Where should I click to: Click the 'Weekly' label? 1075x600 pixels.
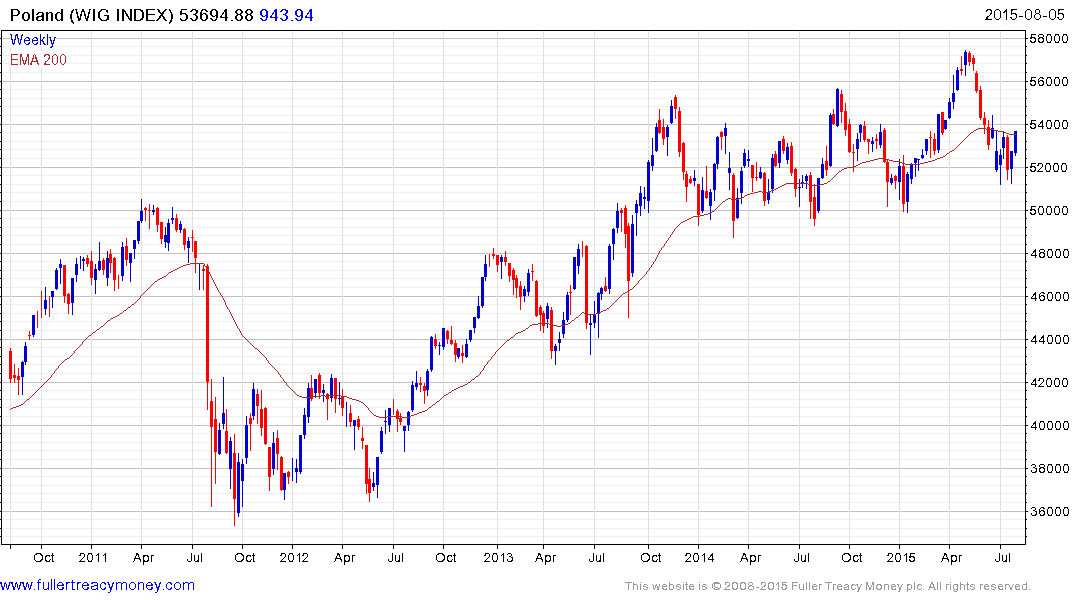[x=33, y=40]
